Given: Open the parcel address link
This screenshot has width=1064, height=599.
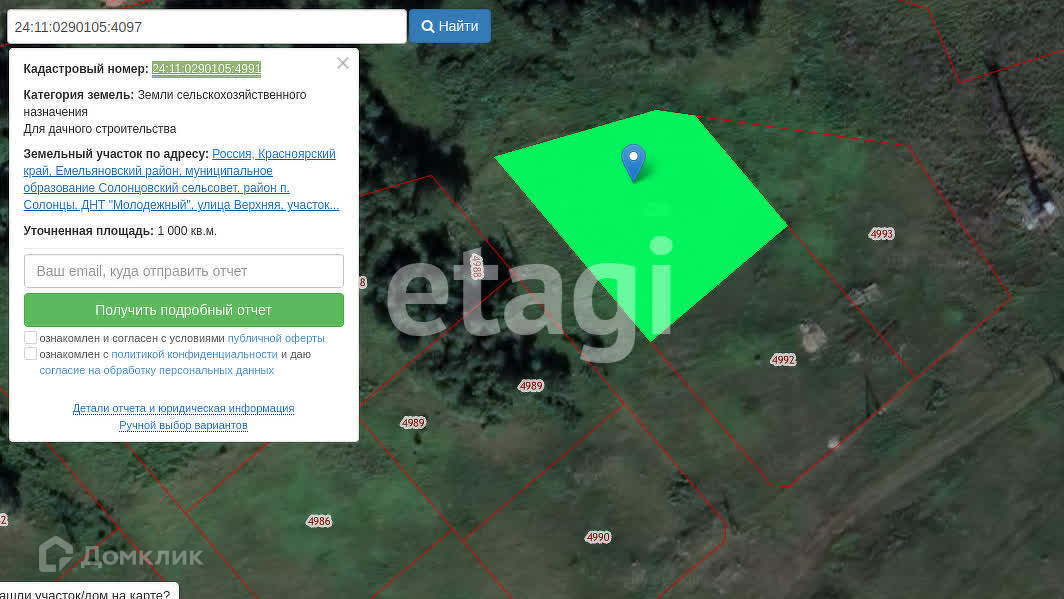Looking at the screenshot, I should pos(181,179).
